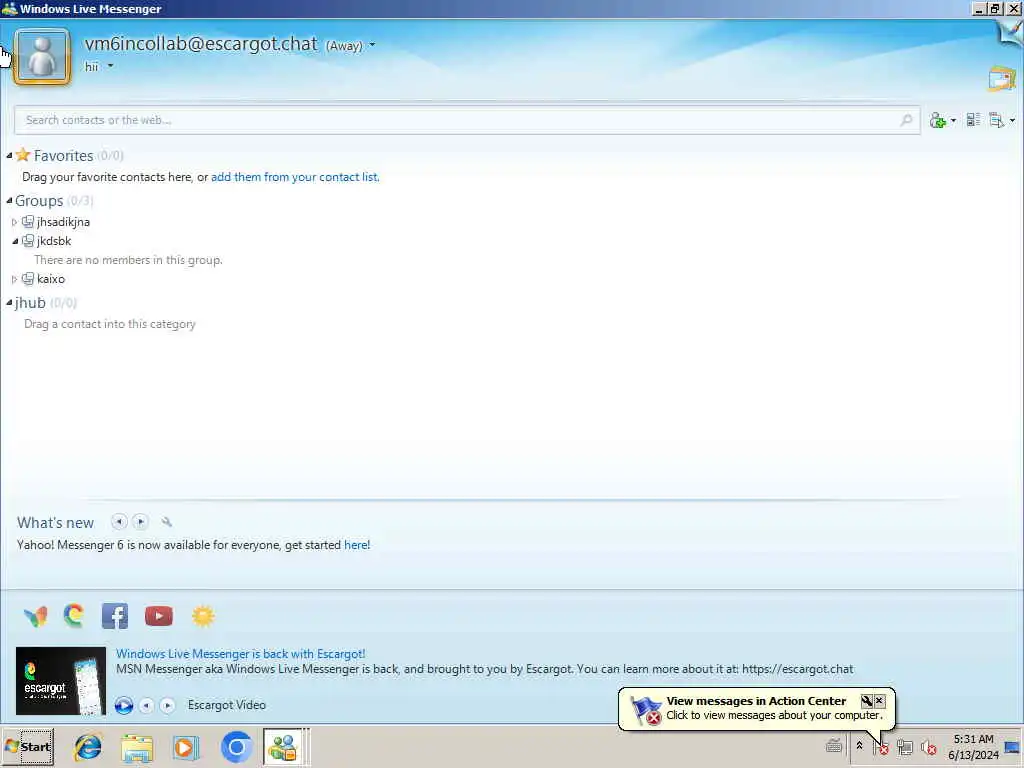
Task: Go to next Escargot video item
Action: click(167, 705)
